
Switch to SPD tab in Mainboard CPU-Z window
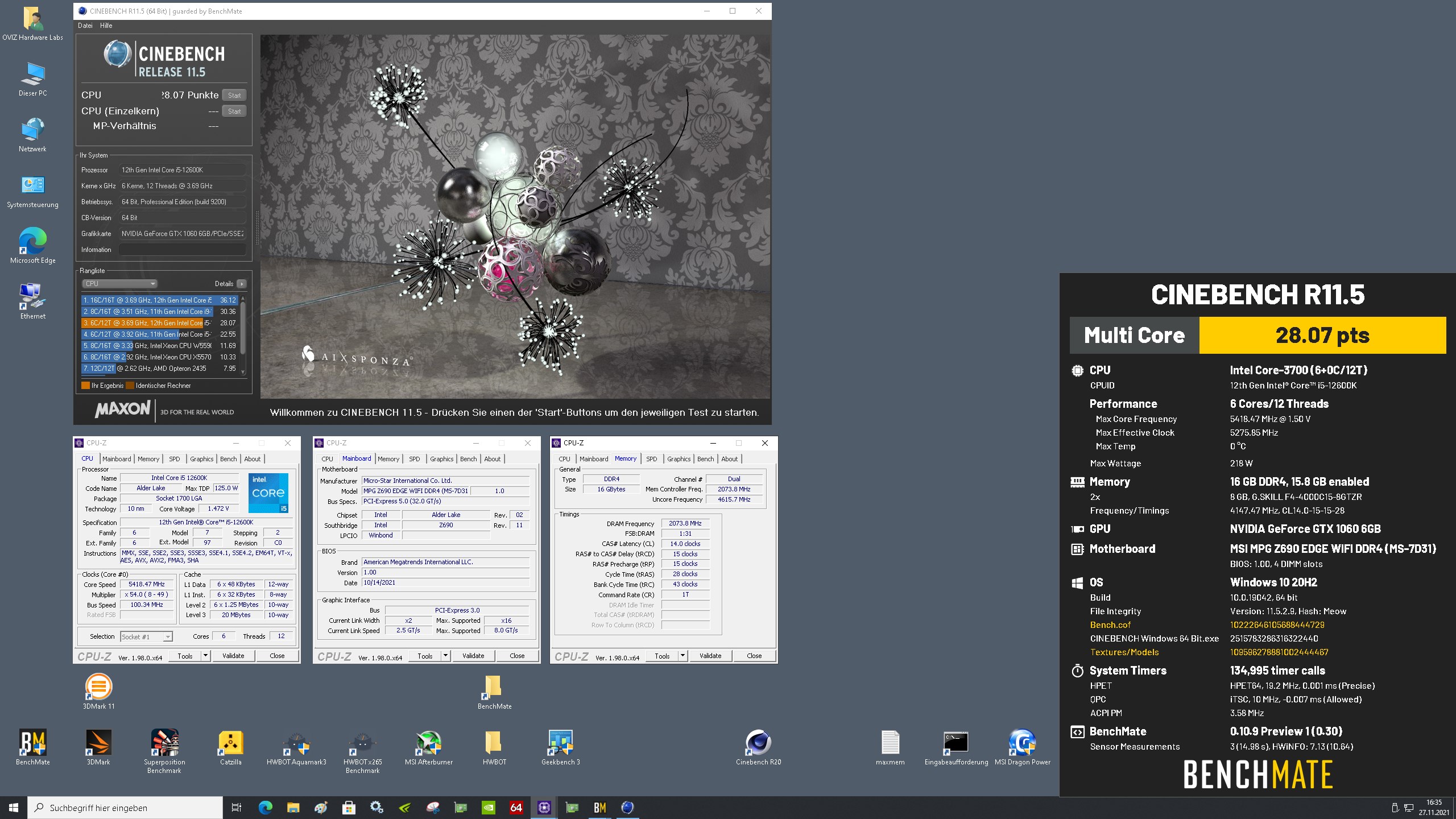click(415, 458)
